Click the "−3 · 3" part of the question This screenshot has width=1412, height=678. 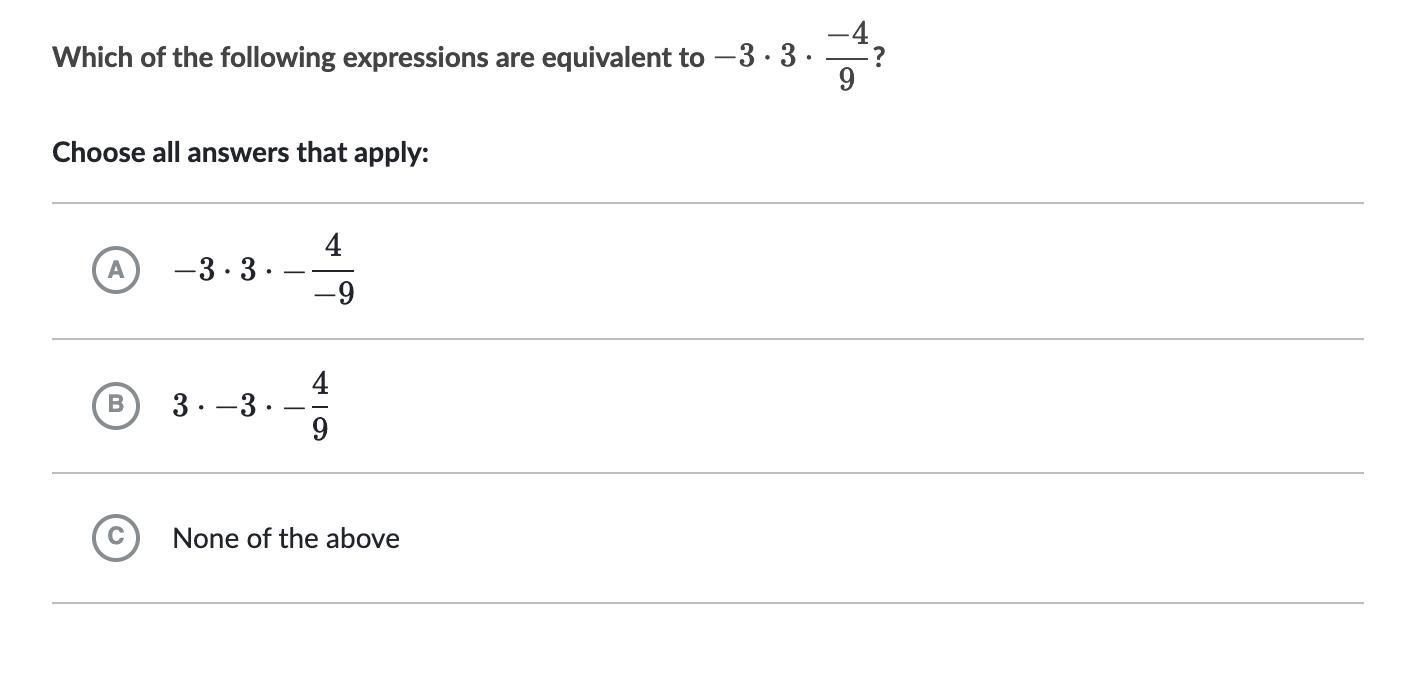[x=755, y=58]
